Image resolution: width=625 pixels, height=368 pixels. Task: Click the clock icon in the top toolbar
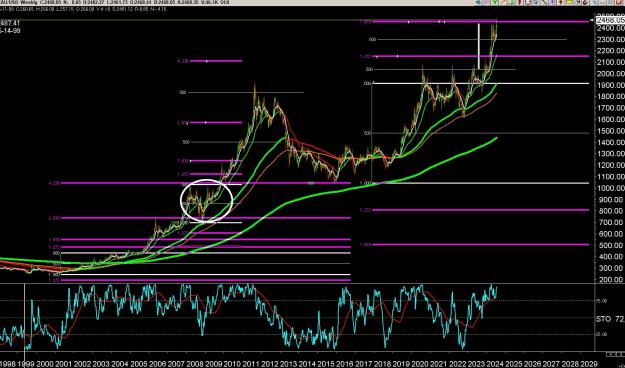(x=527, y=2)
